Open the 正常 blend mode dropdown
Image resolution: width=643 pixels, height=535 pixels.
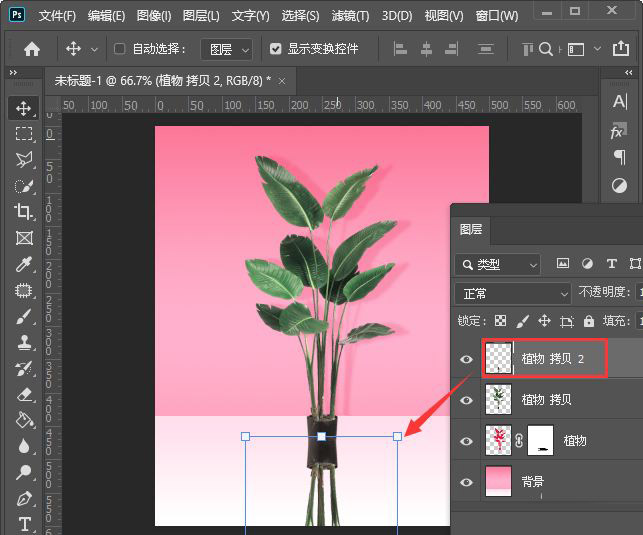coord(512,293)
